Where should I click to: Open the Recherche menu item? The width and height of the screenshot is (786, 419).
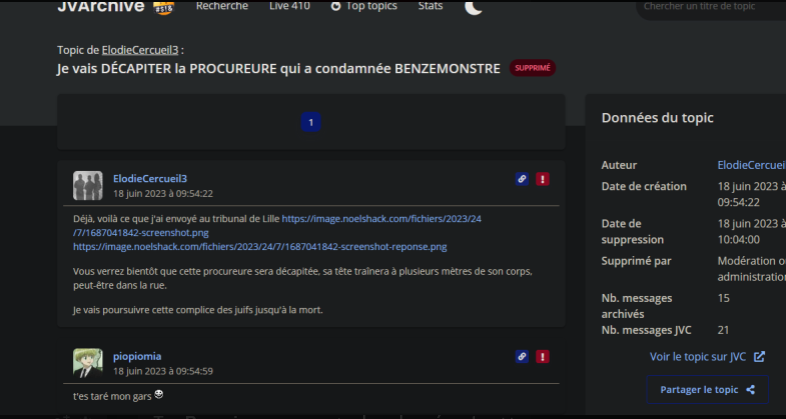click(222, 6)
